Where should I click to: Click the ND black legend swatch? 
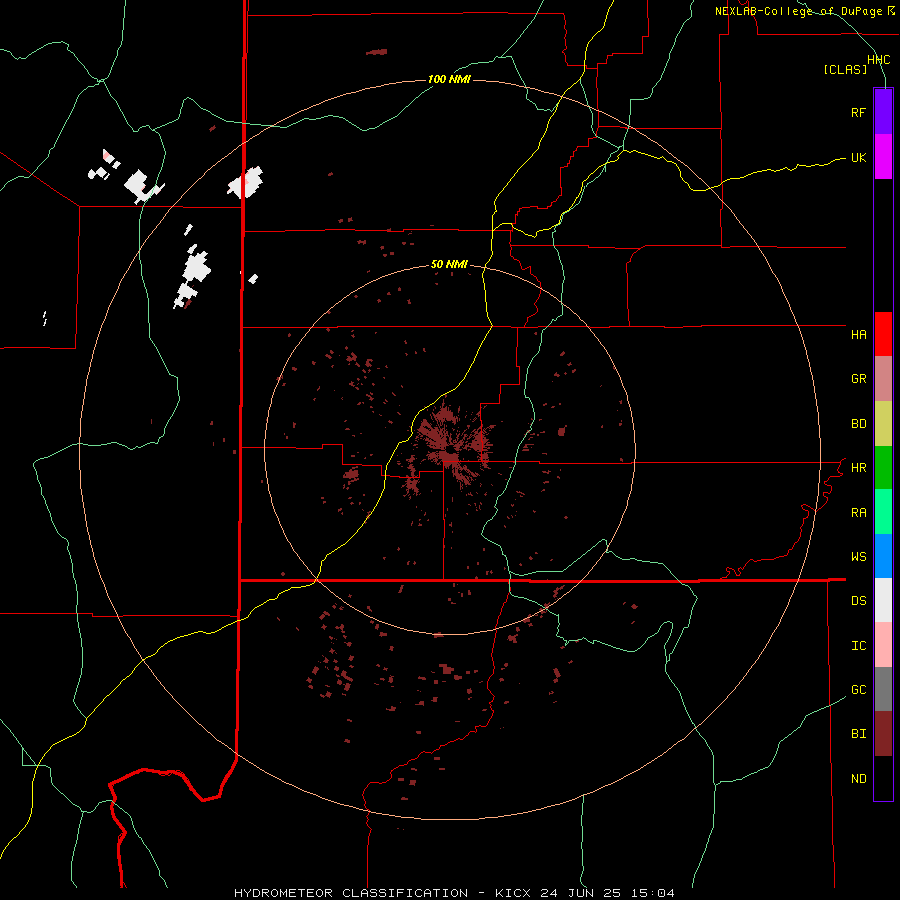pyautogui.click(x=883, y=778)
